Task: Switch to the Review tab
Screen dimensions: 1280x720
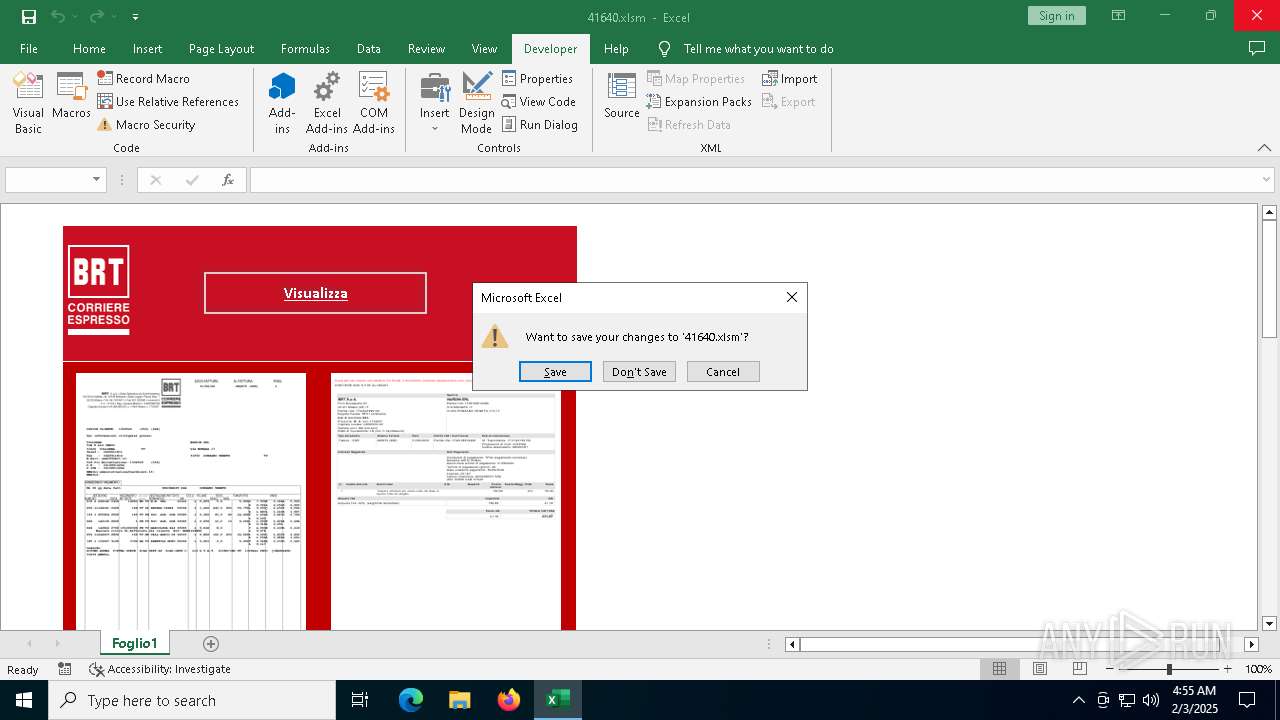Action: (426, 48)
